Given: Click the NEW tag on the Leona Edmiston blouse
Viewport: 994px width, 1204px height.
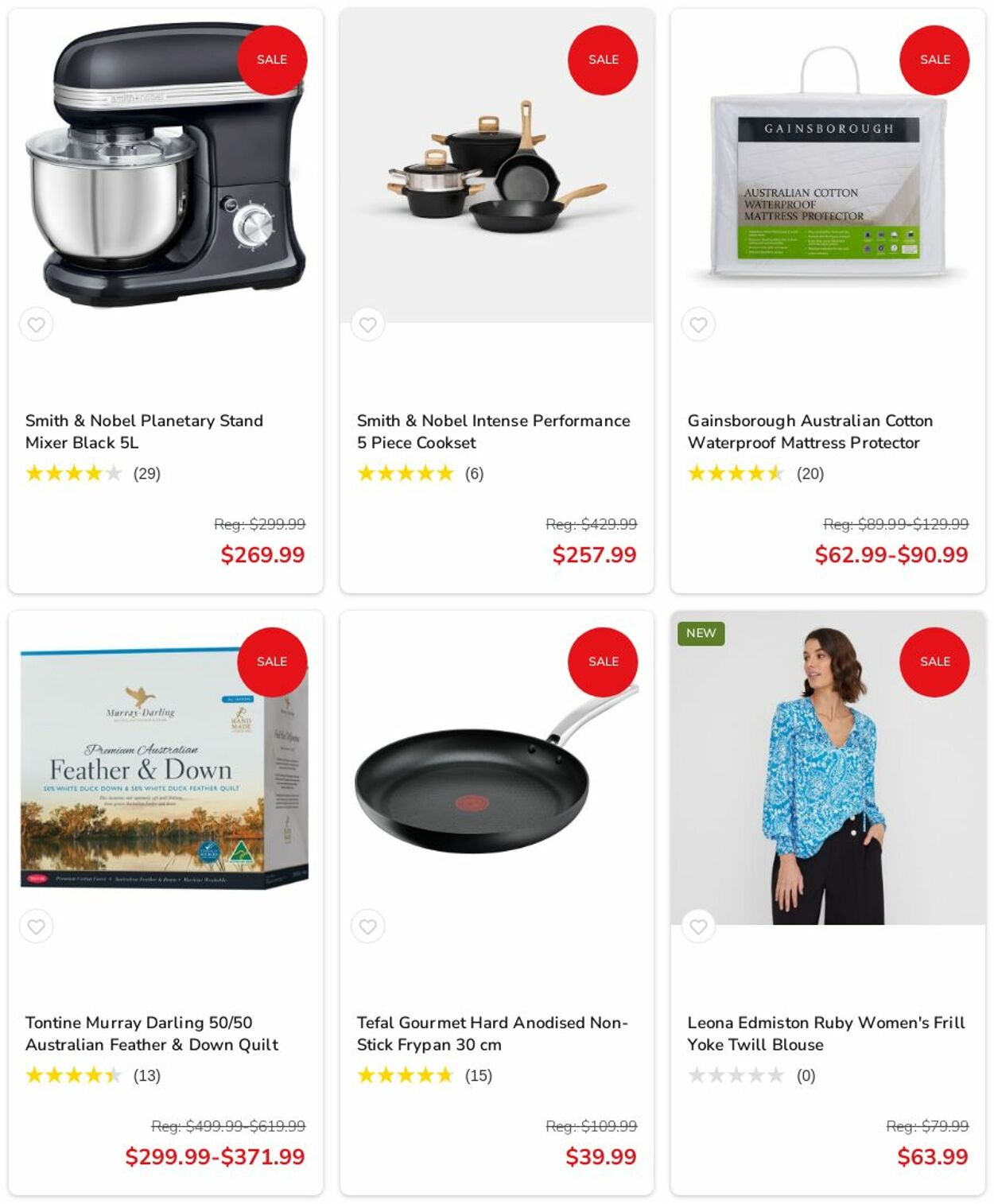Looking at the screenshot, I should coord(701,633).
